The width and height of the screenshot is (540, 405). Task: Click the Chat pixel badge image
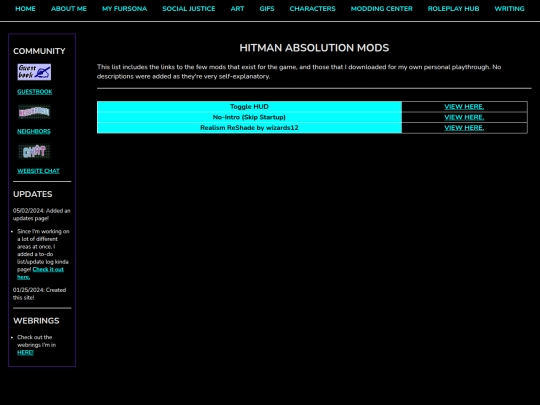34,152
